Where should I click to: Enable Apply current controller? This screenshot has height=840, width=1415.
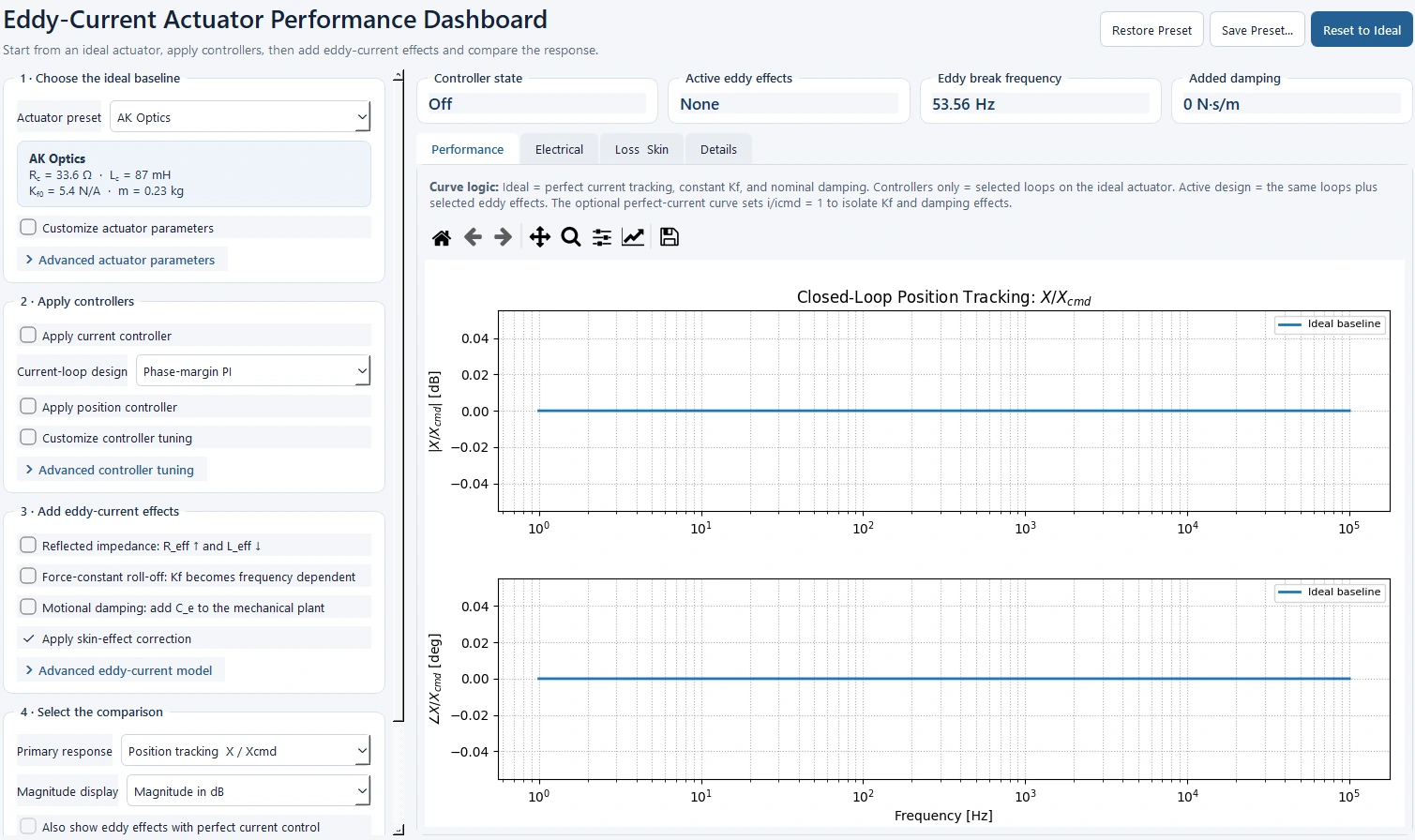point(28,335)
